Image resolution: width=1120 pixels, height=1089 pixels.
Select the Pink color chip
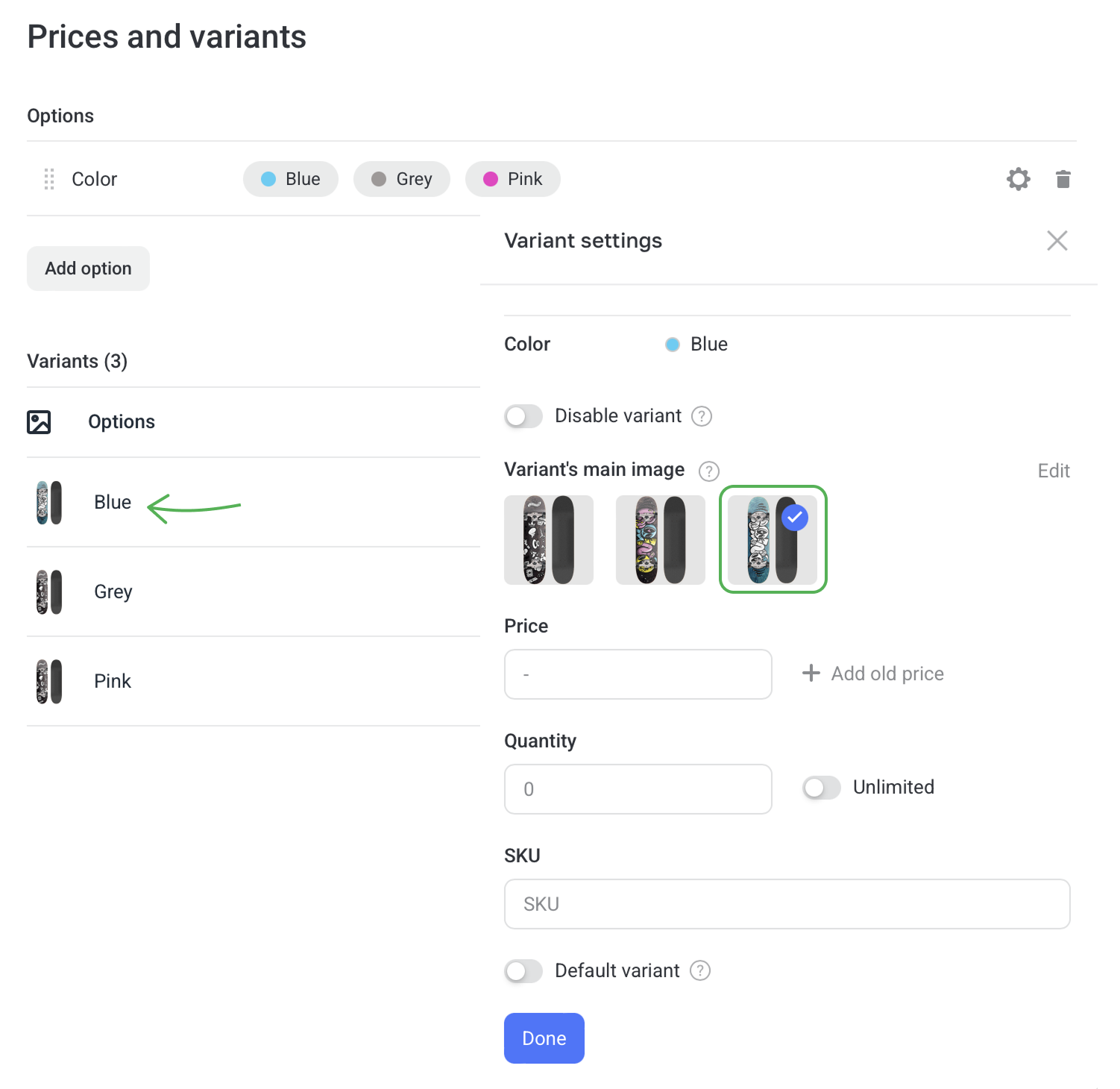tap(513, 179)
